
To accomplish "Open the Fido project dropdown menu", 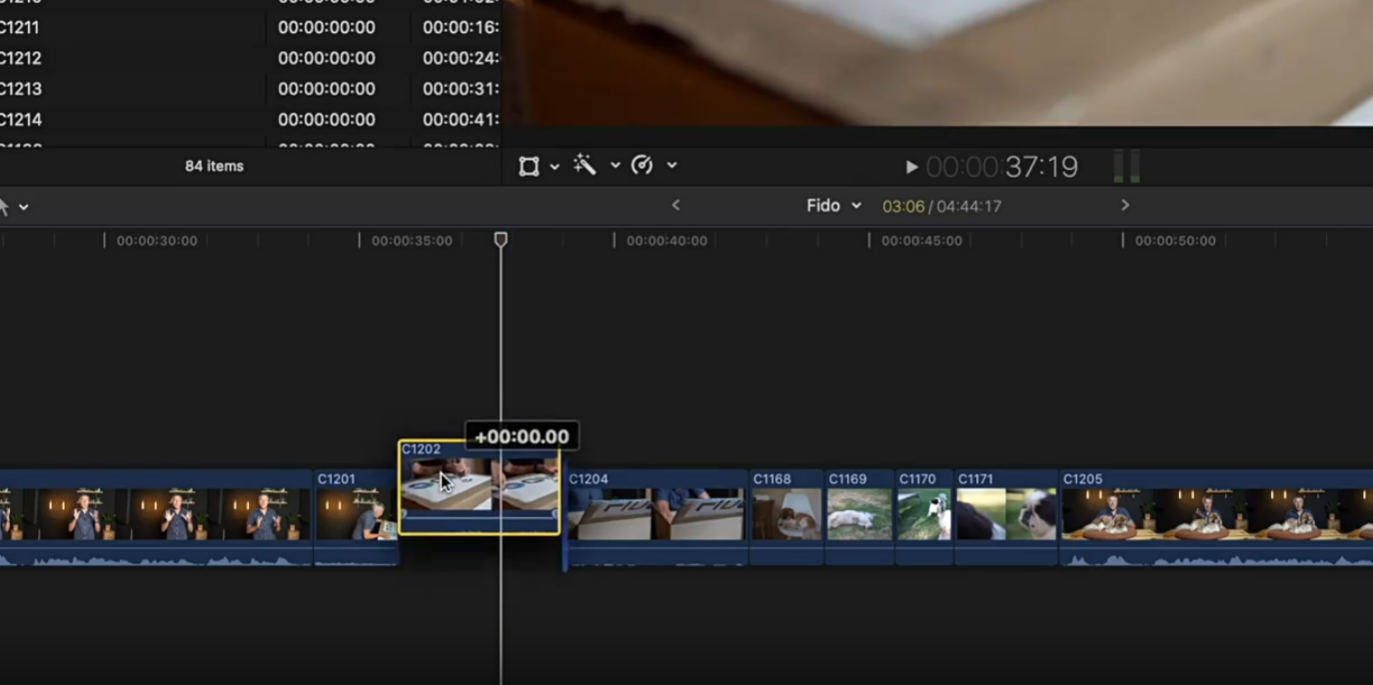I will 833,206.
